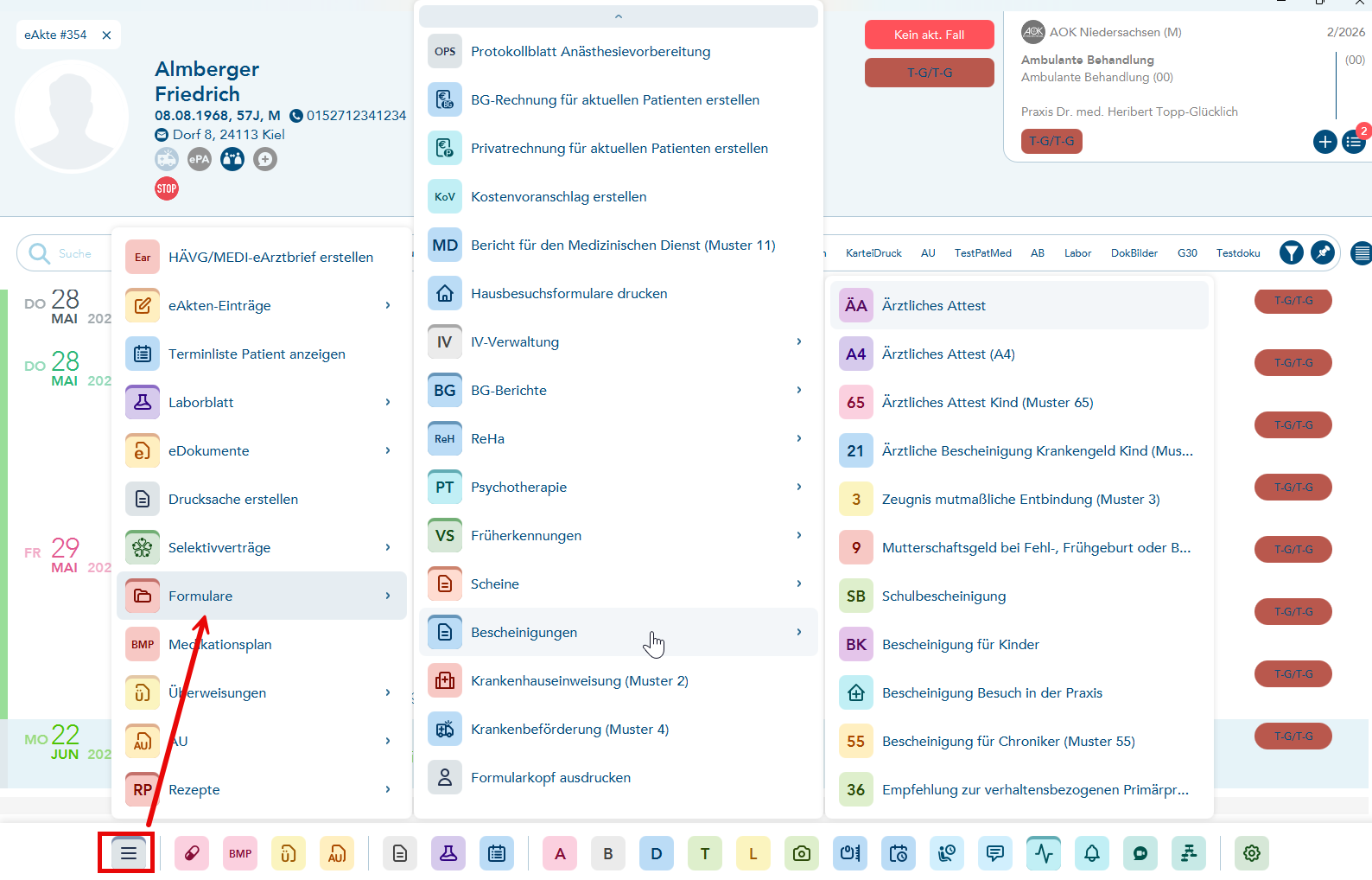
Task: Select the Labor filter tab
Action: [1077, 253]
